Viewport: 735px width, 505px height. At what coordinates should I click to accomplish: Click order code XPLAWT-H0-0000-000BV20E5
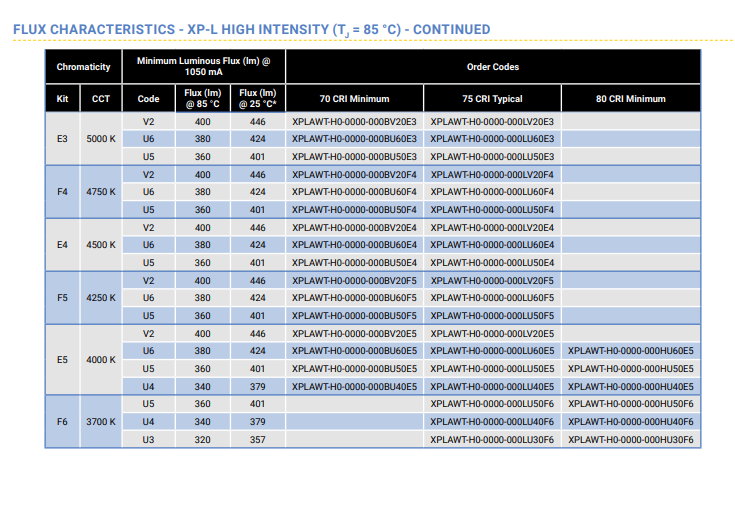pyautogui.click(x=354, y=334)
